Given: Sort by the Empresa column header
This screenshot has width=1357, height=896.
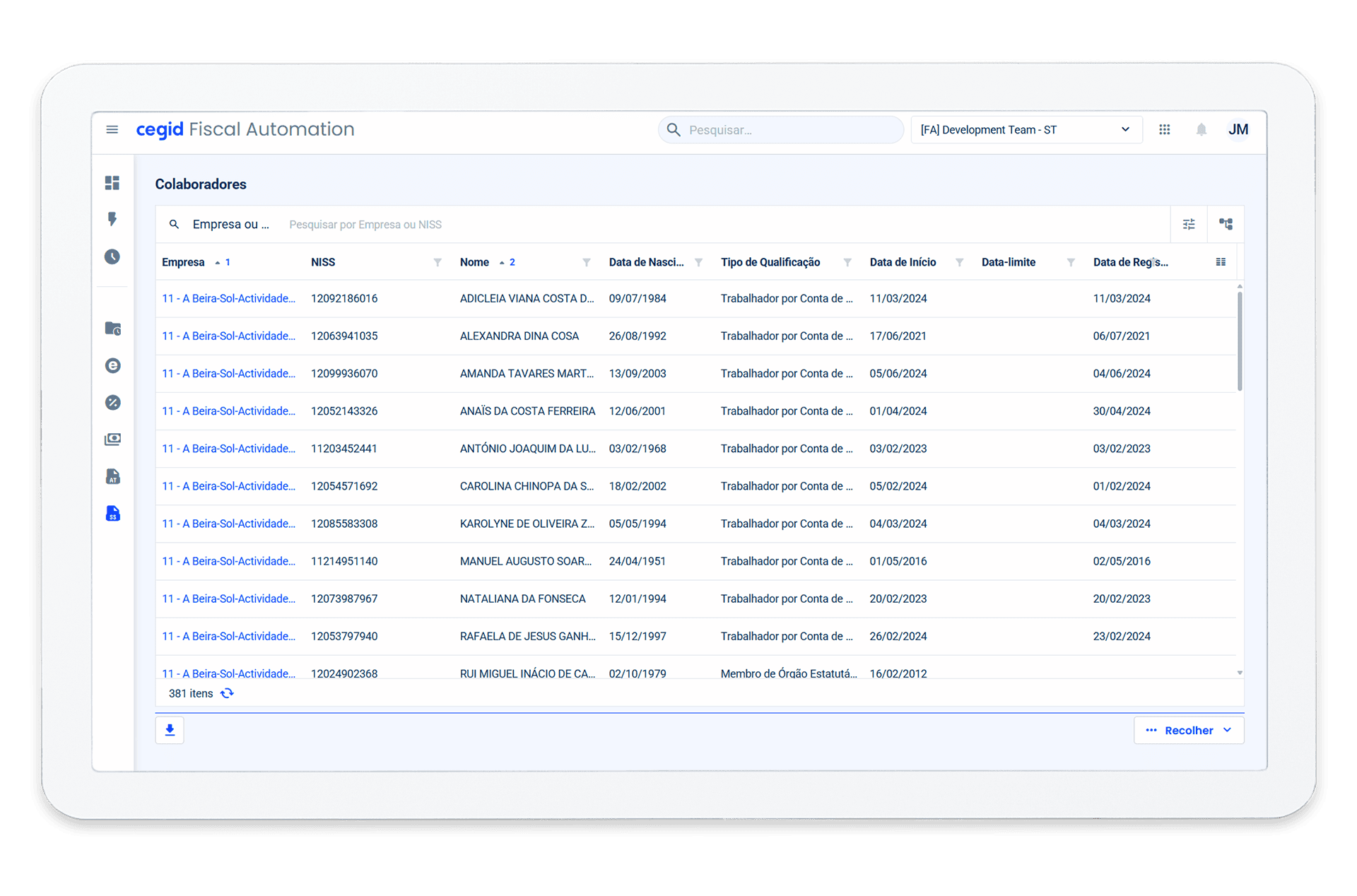Looking at the screenshot, I should pos(183,262).
